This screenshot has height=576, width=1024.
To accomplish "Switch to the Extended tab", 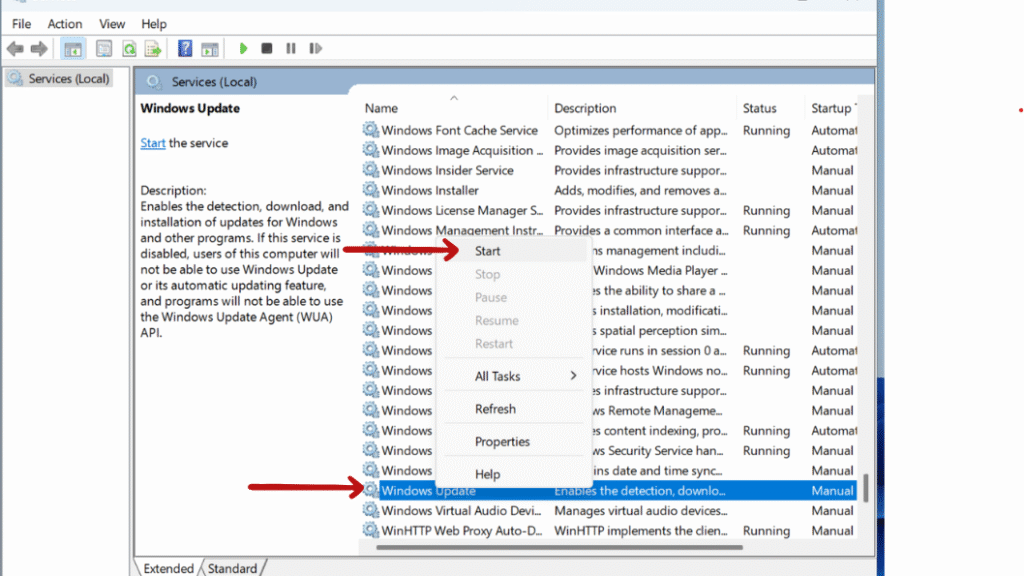I will click(x=168, y=568).
